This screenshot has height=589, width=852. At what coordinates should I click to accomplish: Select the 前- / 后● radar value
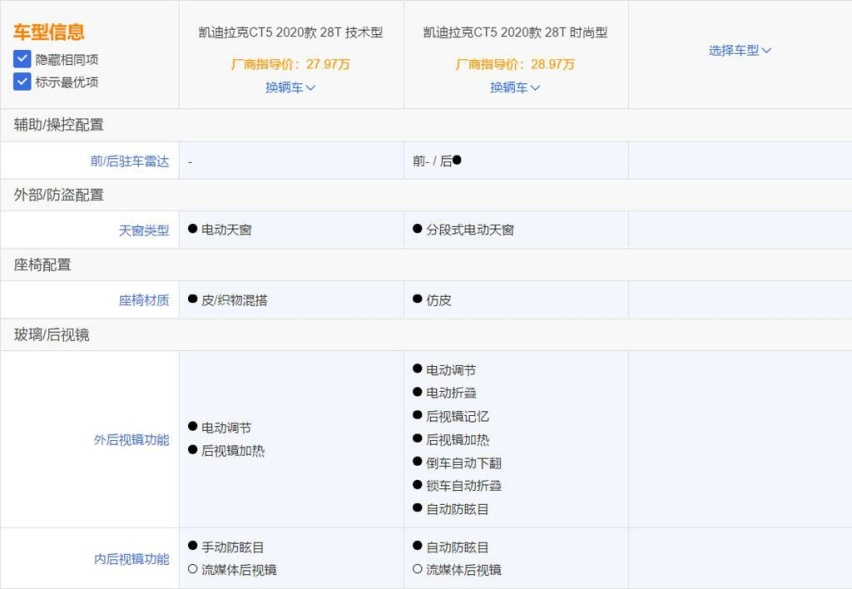point(437,161)
